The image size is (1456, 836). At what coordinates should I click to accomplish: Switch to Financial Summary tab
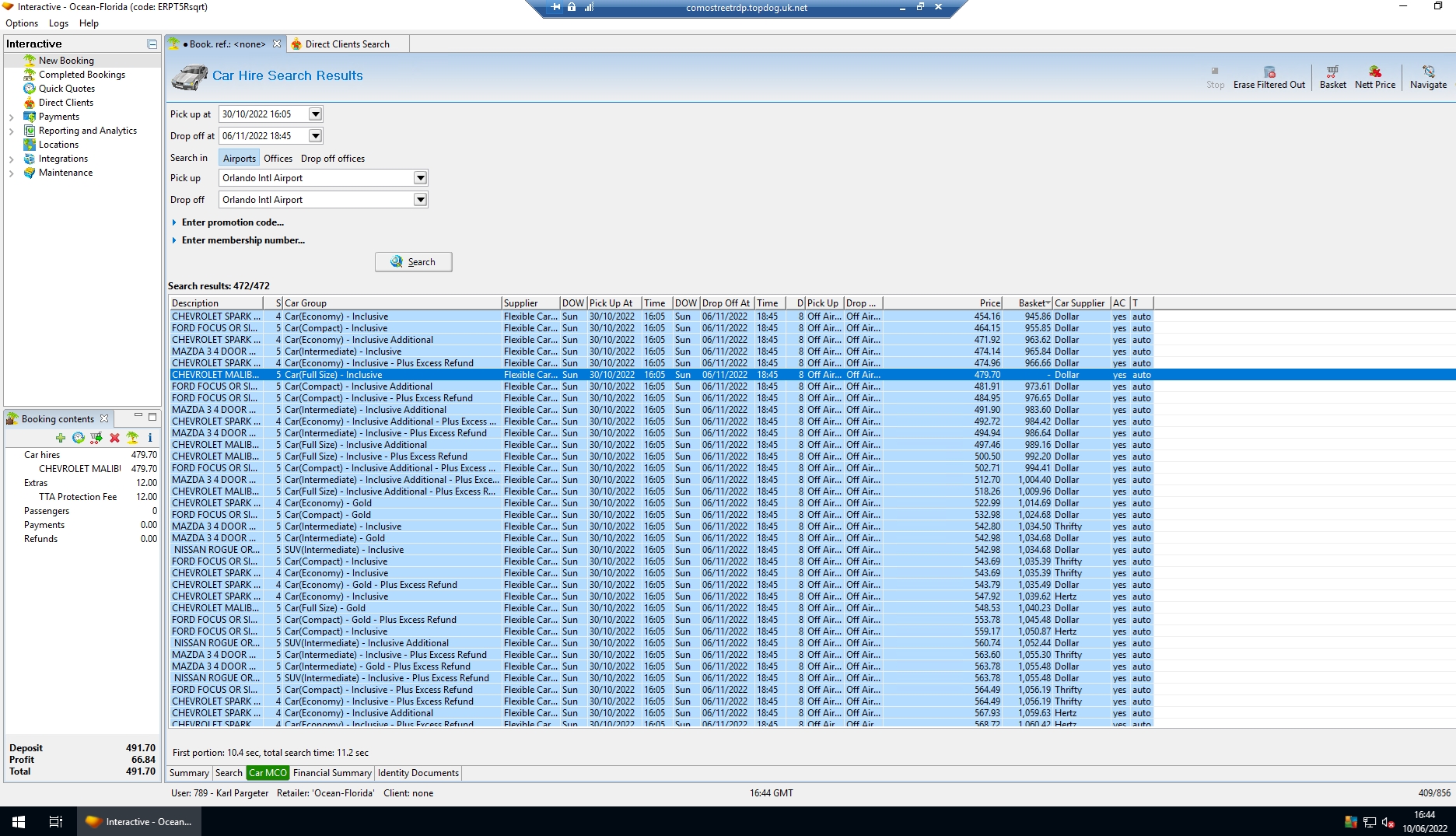pos(332,773)
